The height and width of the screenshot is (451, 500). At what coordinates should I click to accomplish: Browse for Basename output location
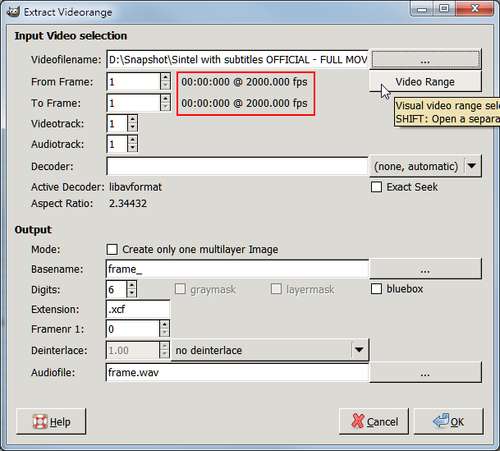pyautogui.click(x=425, y=269)
